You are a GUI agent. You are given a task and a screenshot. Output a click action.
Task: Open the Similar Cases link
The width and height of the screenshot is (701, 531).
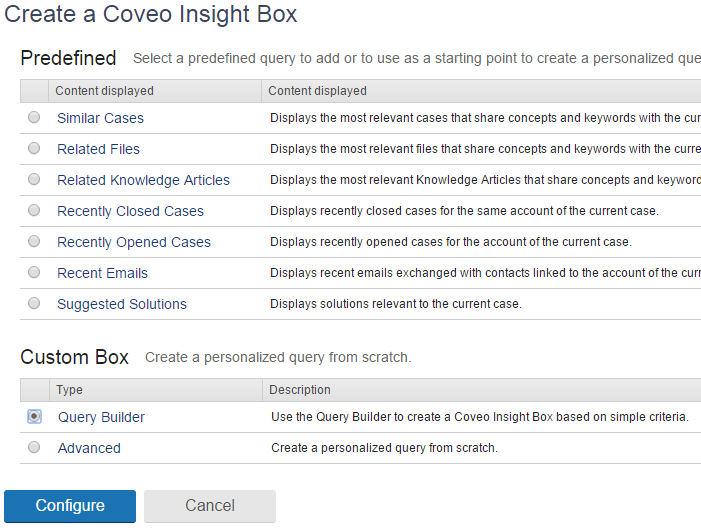coord(101,118)
